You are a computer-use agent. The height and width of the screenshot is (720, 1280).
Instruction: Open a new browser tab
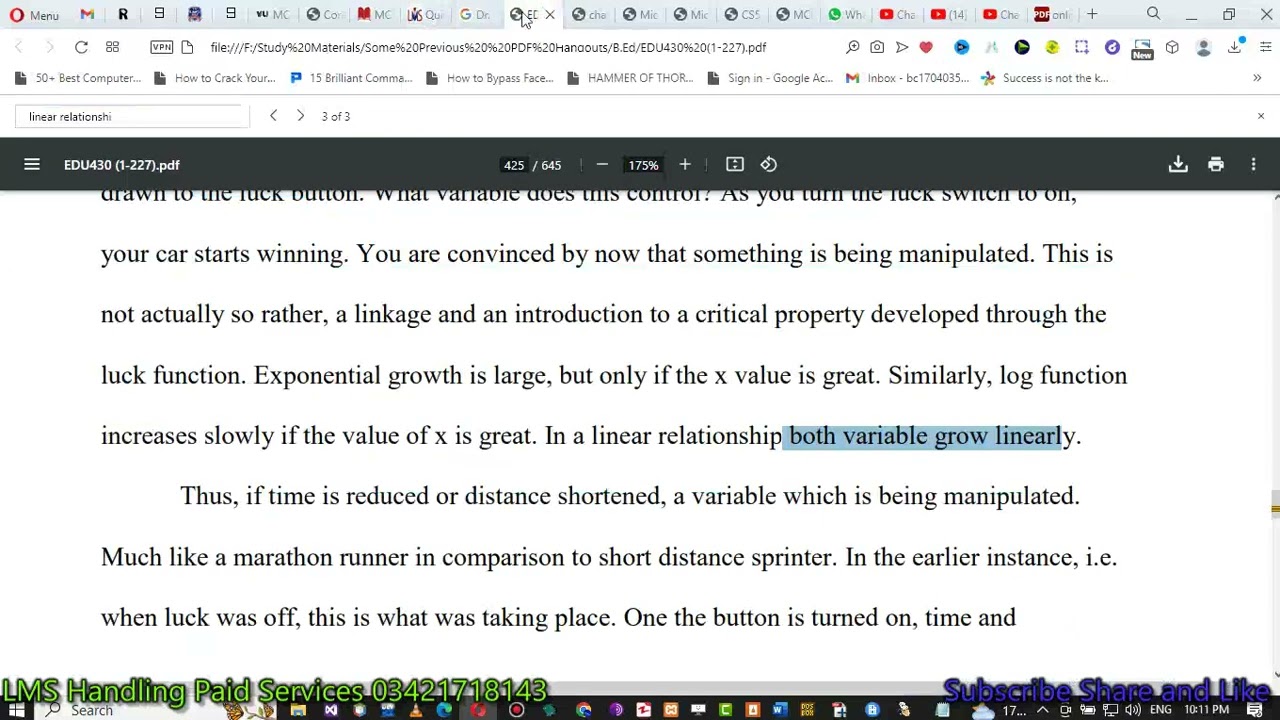(1092, 14)
